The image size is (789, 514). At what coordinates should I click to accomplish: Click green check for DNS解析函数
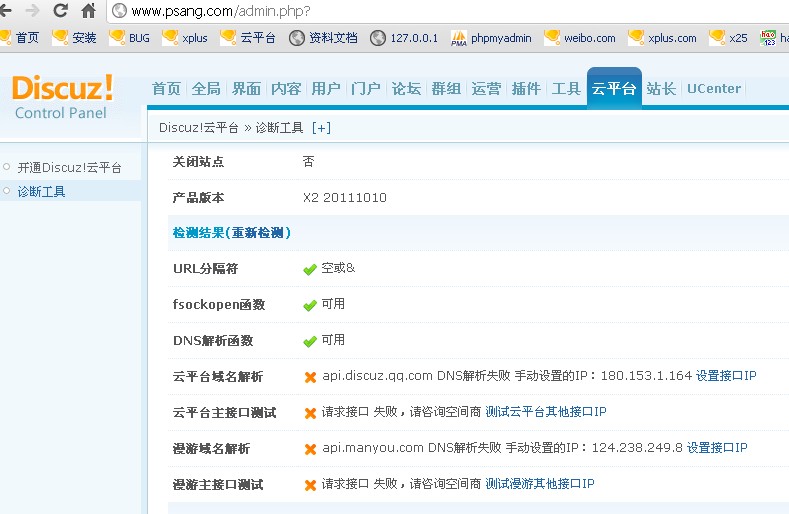[310, 341]
